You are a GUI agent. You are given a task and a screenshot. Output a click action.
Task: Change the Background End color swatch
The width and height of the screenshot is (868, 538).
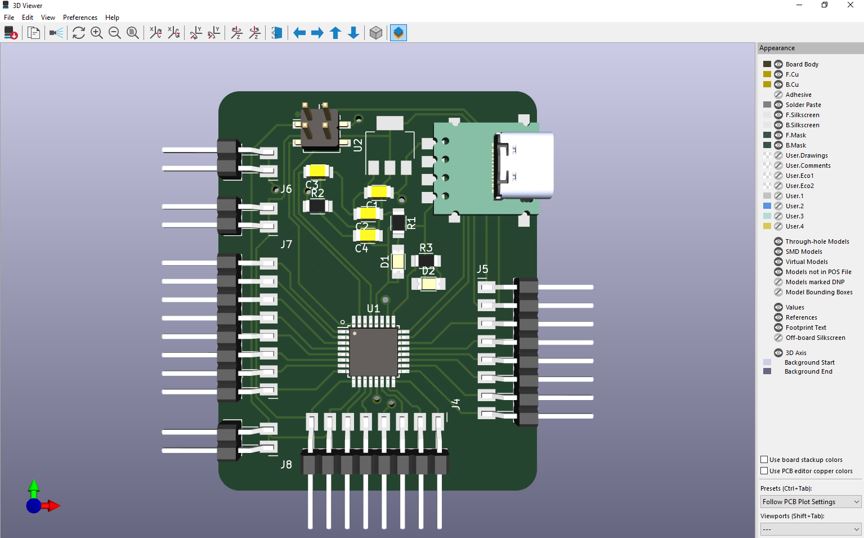coord(767,372)
